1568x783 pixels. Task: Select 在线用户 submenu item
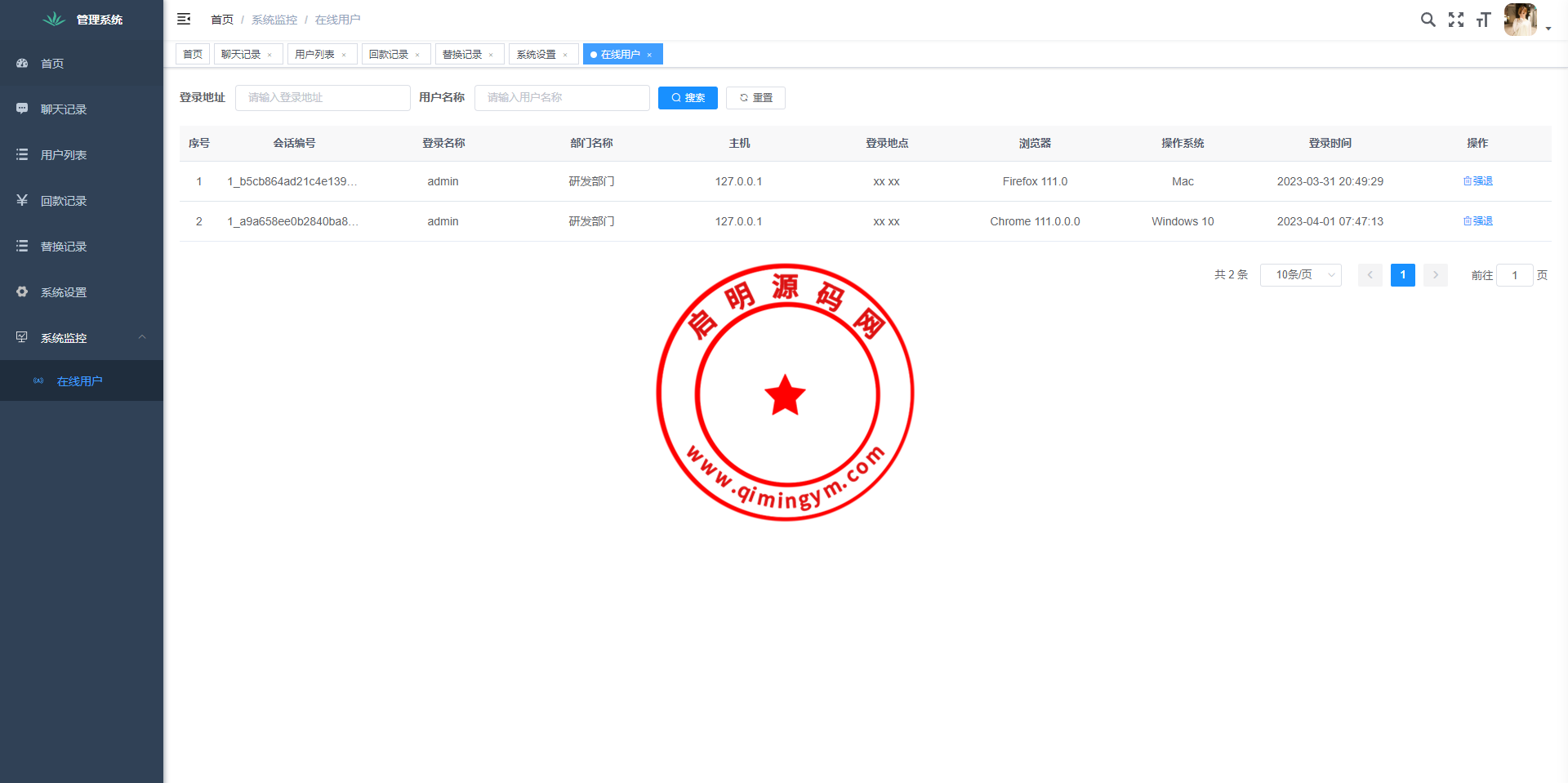(x=79, y=381)
